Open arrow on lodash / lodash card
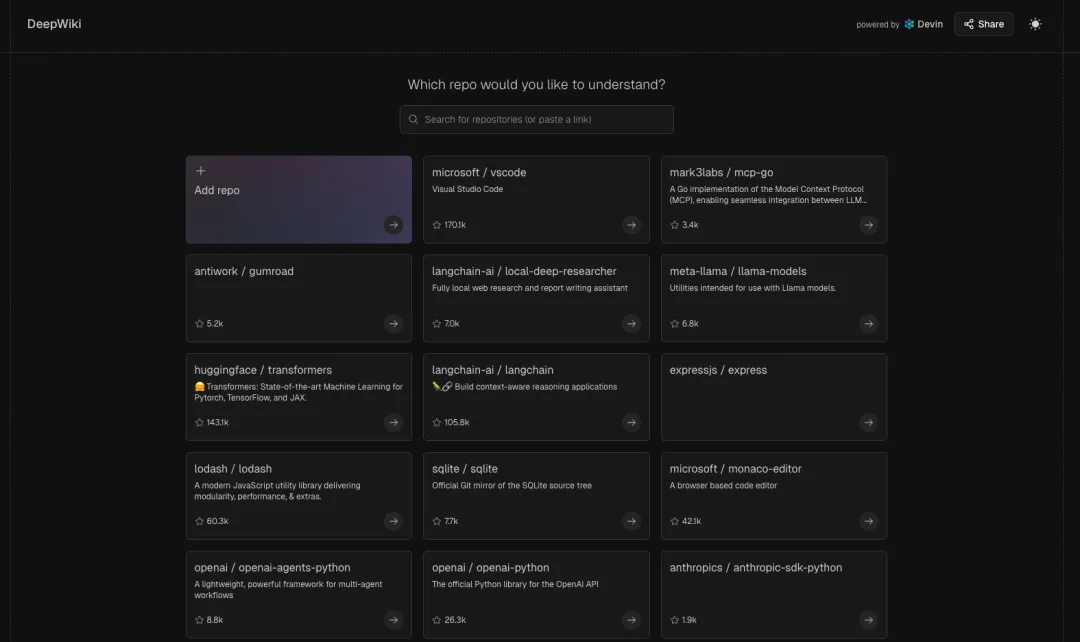Screen dimensions: 1080x642 [x=393, y=521]
